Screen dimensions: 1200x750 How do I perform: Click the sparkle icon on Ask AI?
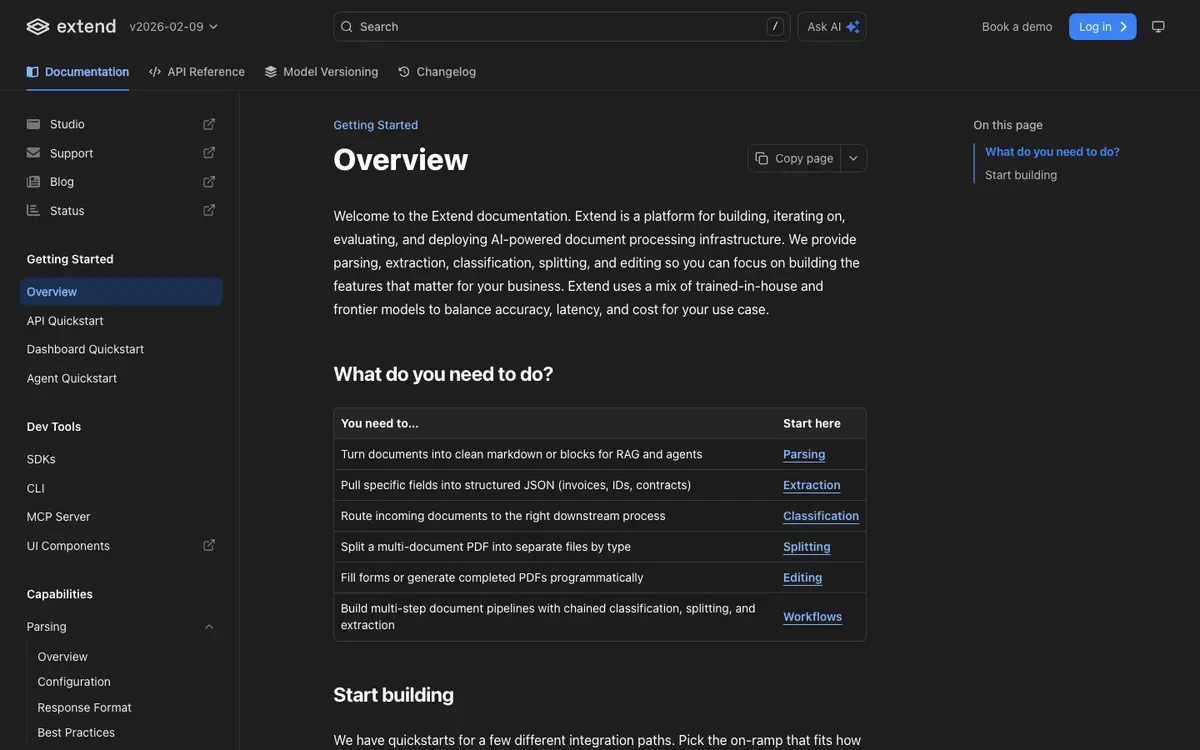(853, 27)
